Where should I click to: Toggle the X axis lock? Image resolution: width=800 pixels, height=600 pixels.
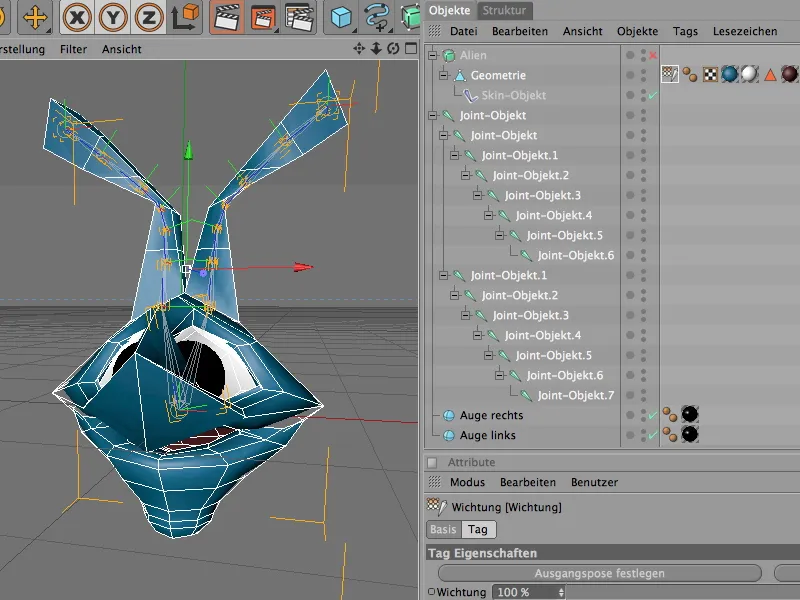77,17
